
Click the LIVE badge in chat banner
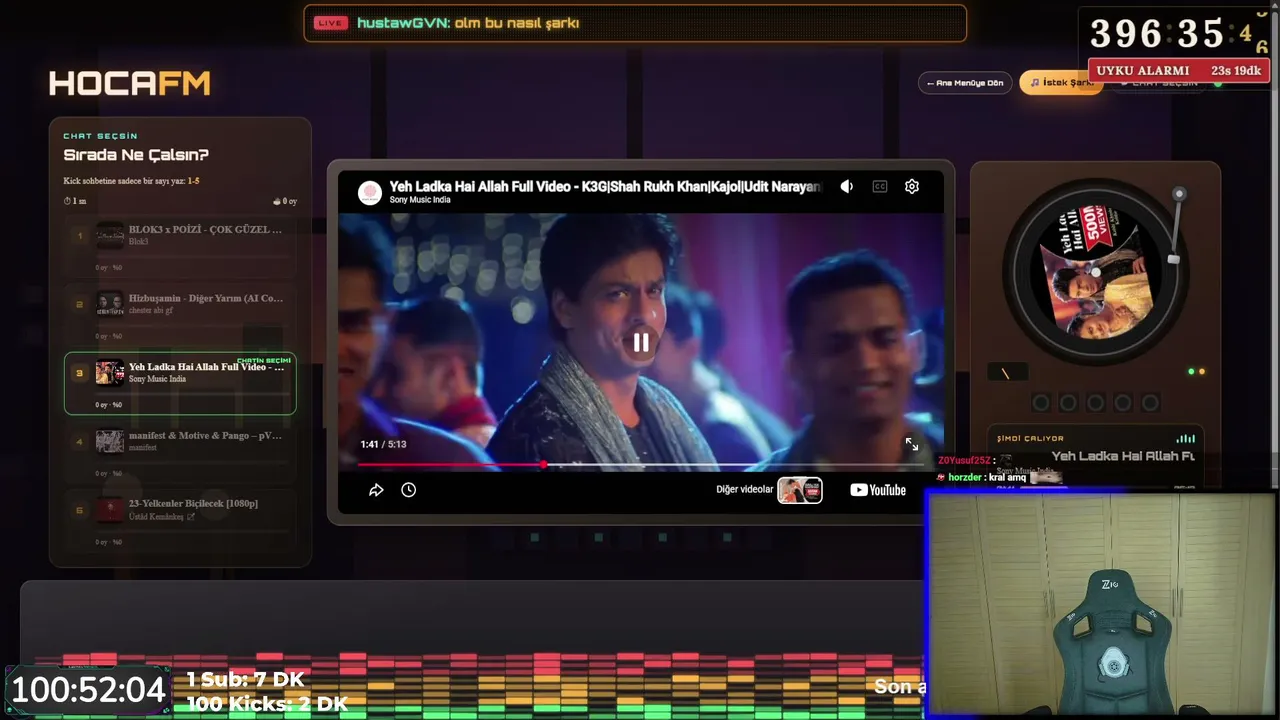(330, 23)
